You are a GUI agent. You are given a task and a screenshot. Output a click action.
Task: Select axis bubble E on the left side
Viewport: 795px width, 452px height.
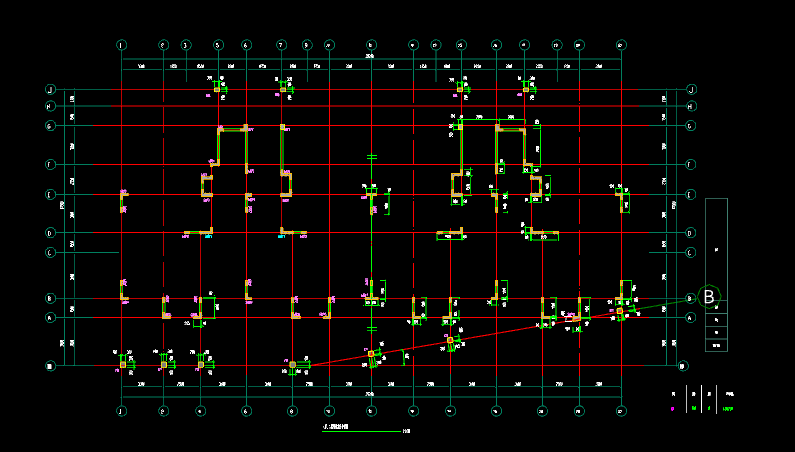(x=50, y=195)
